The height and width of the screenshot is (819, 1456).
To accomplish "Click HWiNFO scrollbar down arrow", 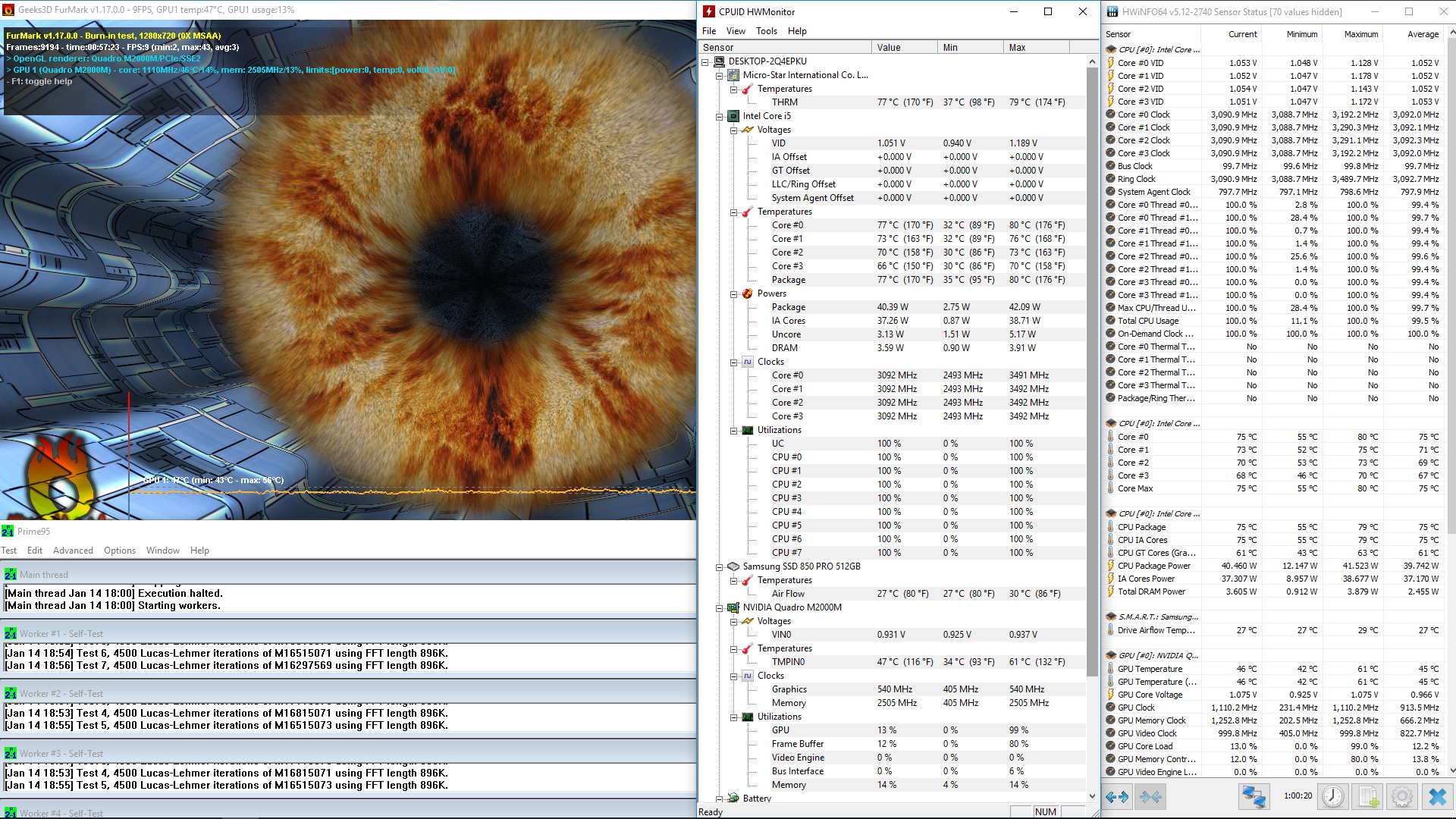I will [1452, 771].
